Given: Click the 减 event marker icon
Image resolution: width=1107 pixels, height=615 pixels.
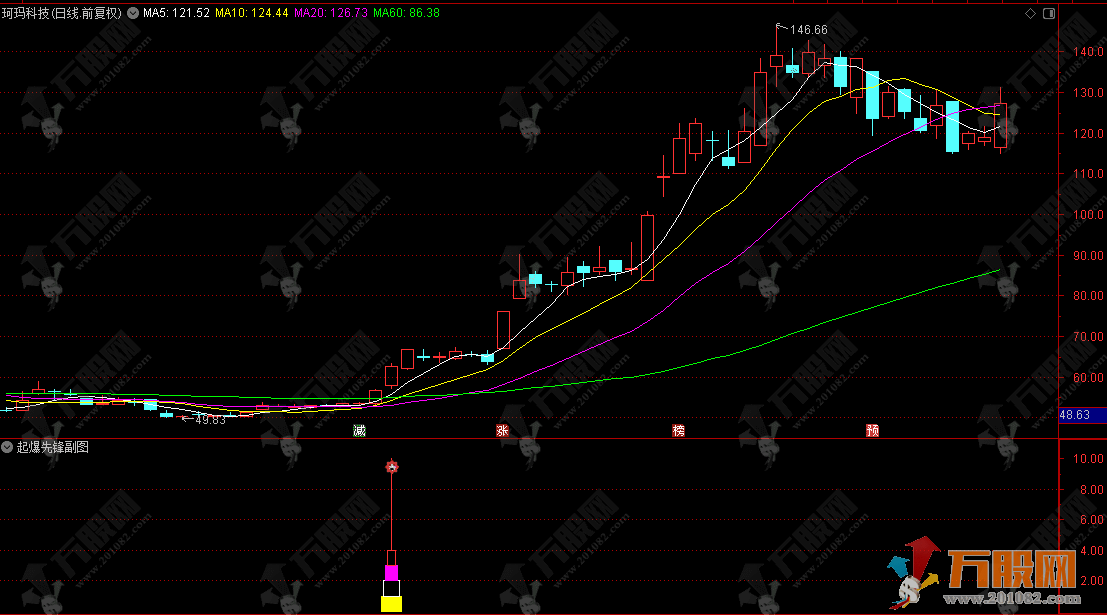Looking at the screenshot, I should [x=359, y=431].
